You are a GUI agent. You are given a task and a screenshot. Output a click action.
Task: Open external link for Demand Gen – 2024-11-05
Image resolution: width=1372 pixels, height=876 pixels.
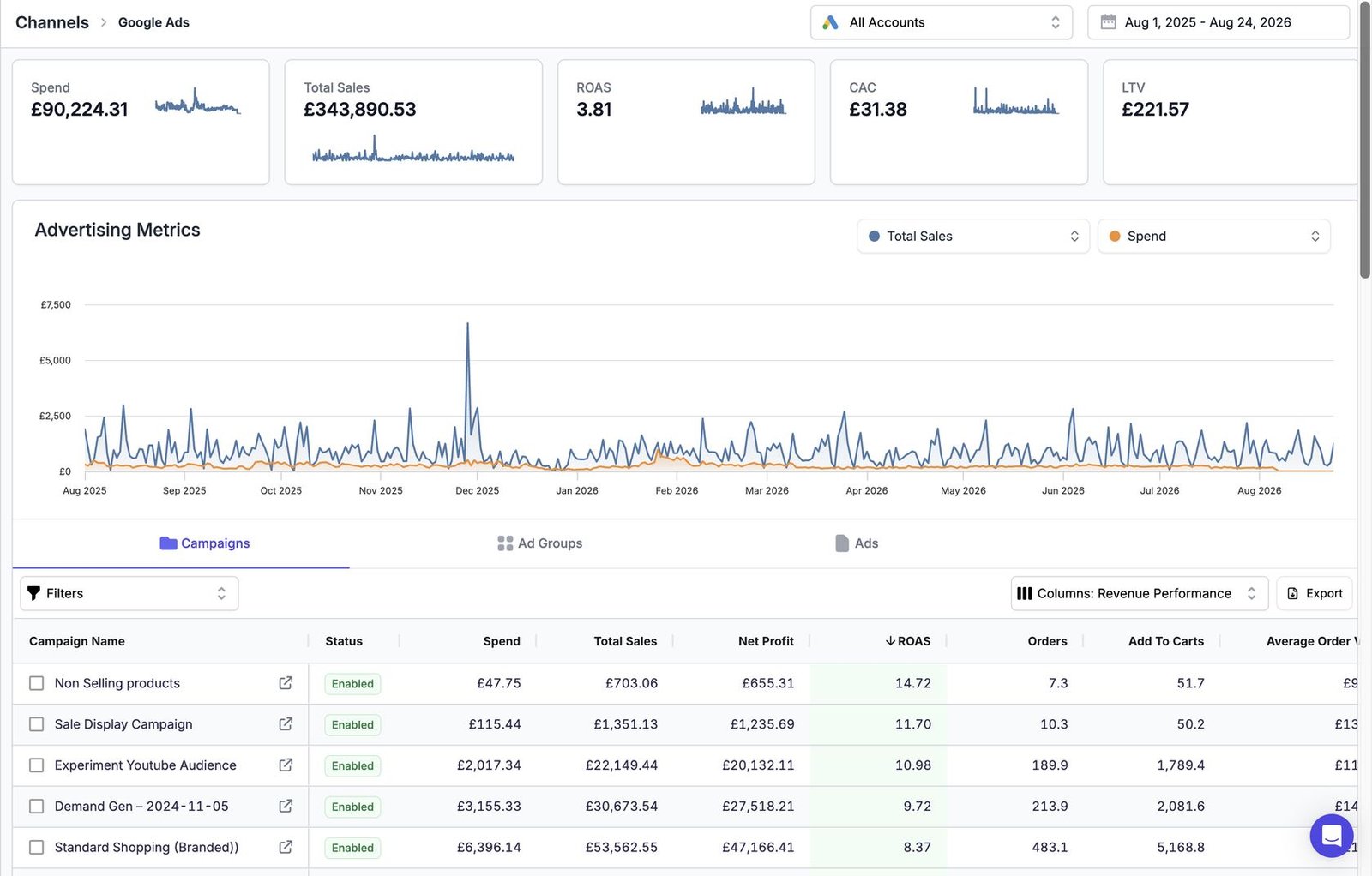[286, 807]
